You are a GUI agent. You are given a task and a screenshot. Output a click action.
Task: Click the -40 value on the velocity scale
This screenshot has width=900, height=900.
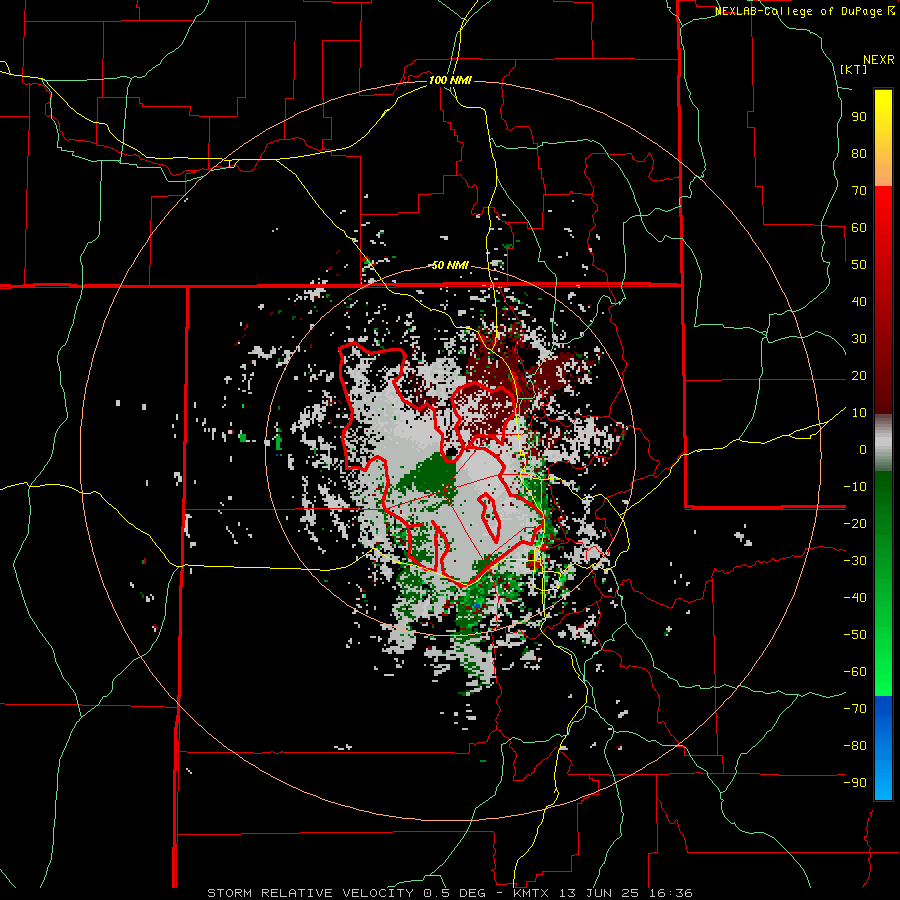coord(855,598)
